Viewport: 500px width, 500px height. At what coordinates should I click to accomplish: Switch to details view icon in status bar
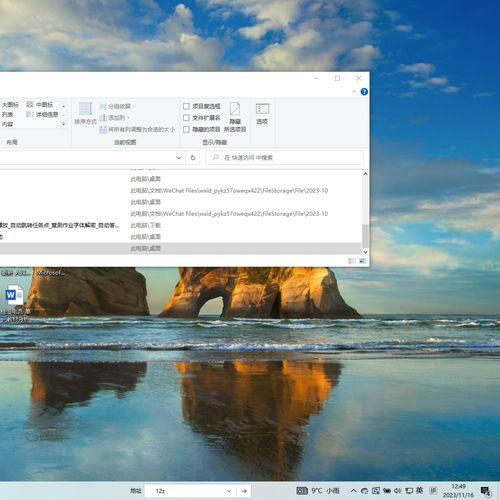tap(352, 261)
